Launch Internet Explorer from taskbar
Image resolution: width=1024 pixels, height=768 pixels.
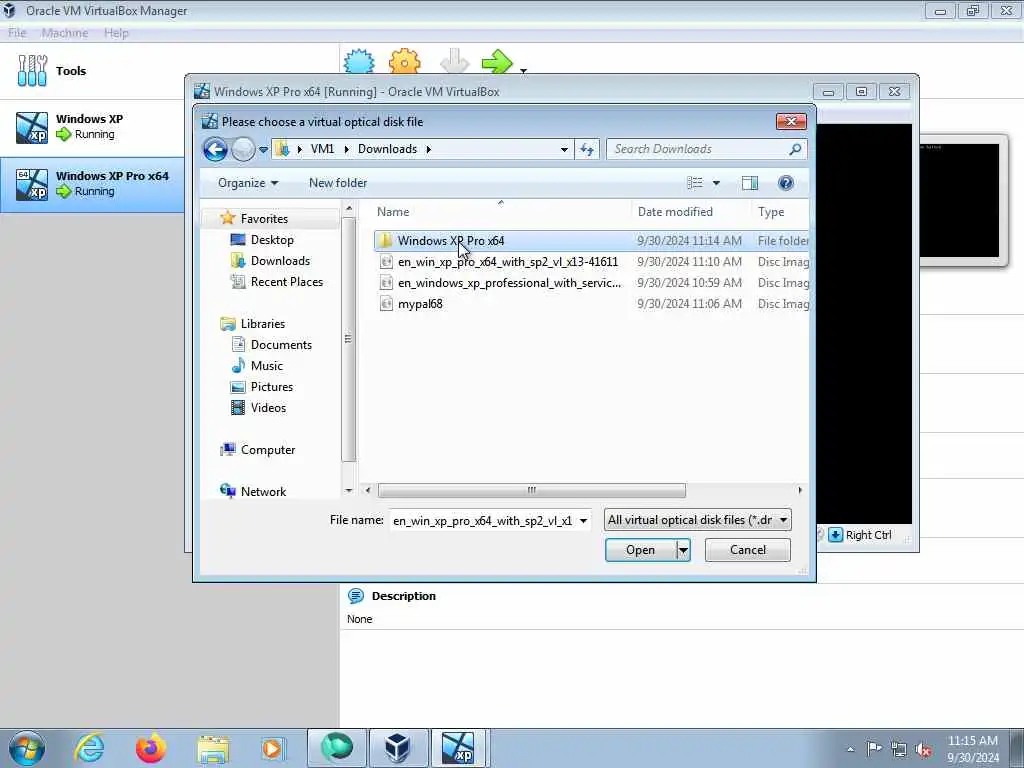(x=89, y=748)
